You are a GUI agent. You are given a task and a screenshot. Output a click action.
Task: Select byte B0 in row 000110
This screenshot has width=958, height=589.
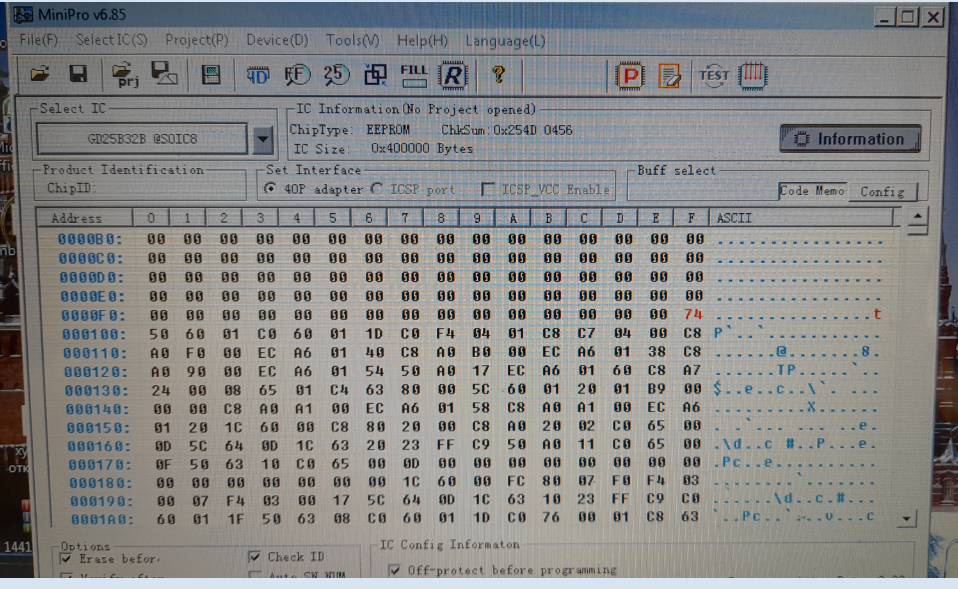pos(481,352)
